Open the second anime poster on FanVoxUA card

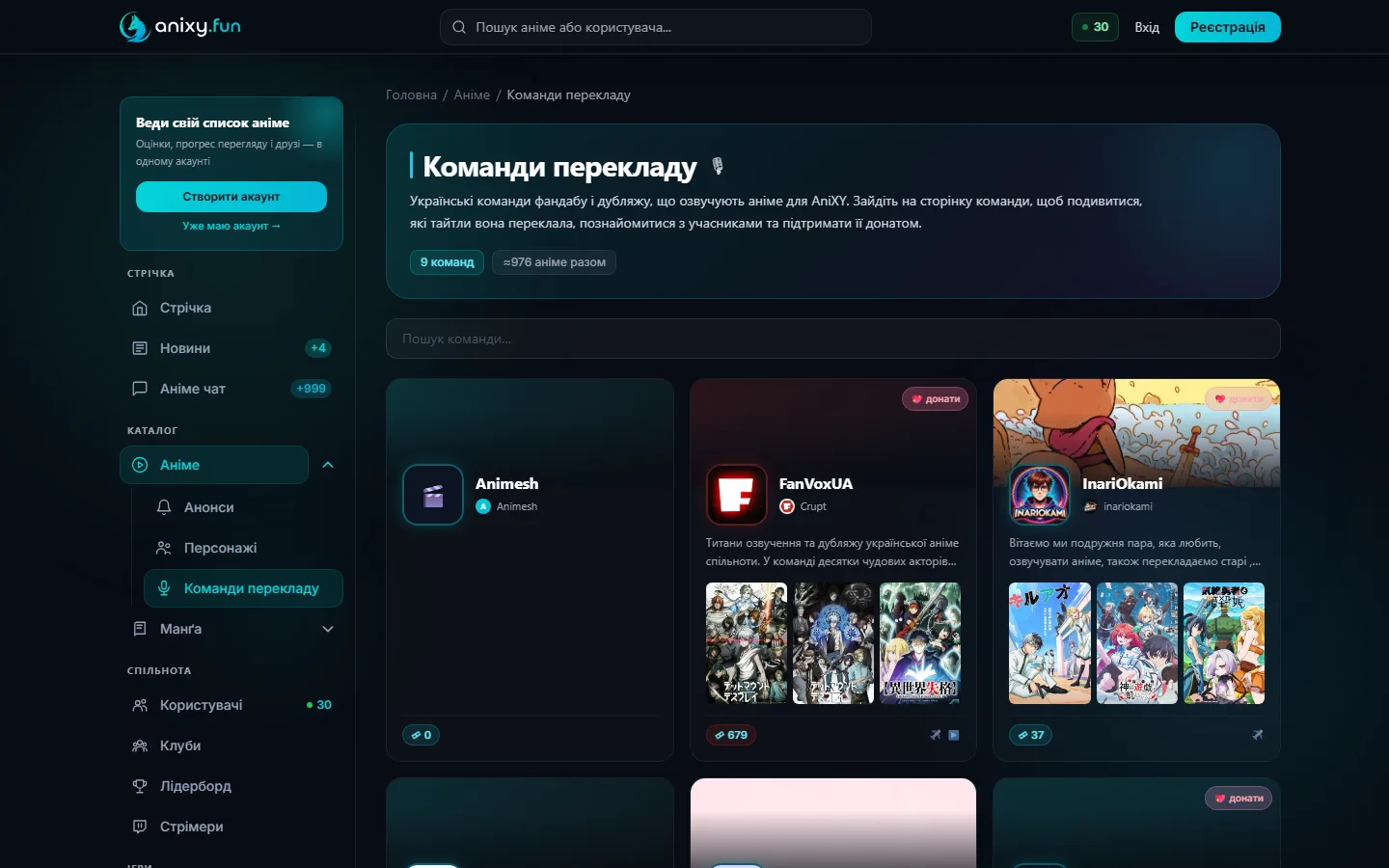(833, 643)
